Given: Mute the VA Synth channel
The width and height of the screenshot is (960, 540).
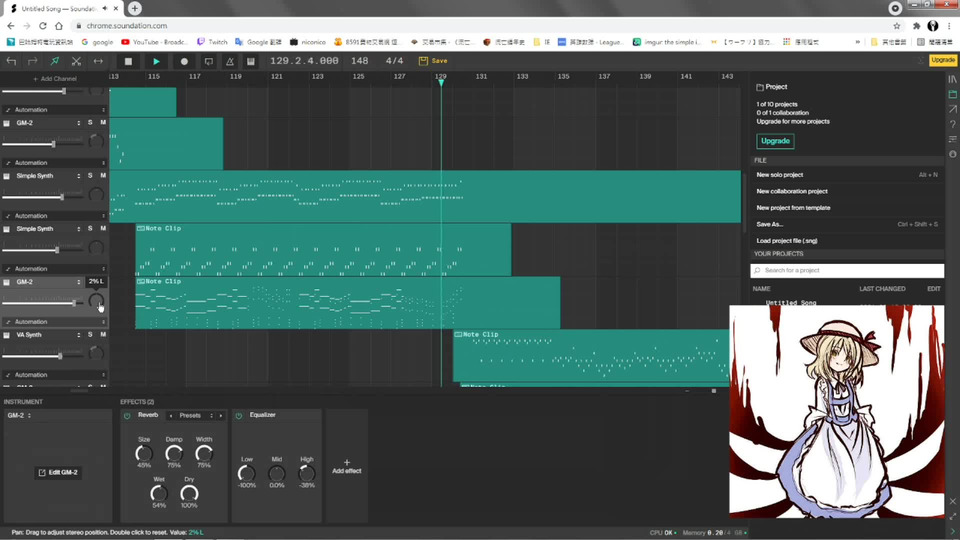Looking at the screenshot, I should [x=102, y=335].
